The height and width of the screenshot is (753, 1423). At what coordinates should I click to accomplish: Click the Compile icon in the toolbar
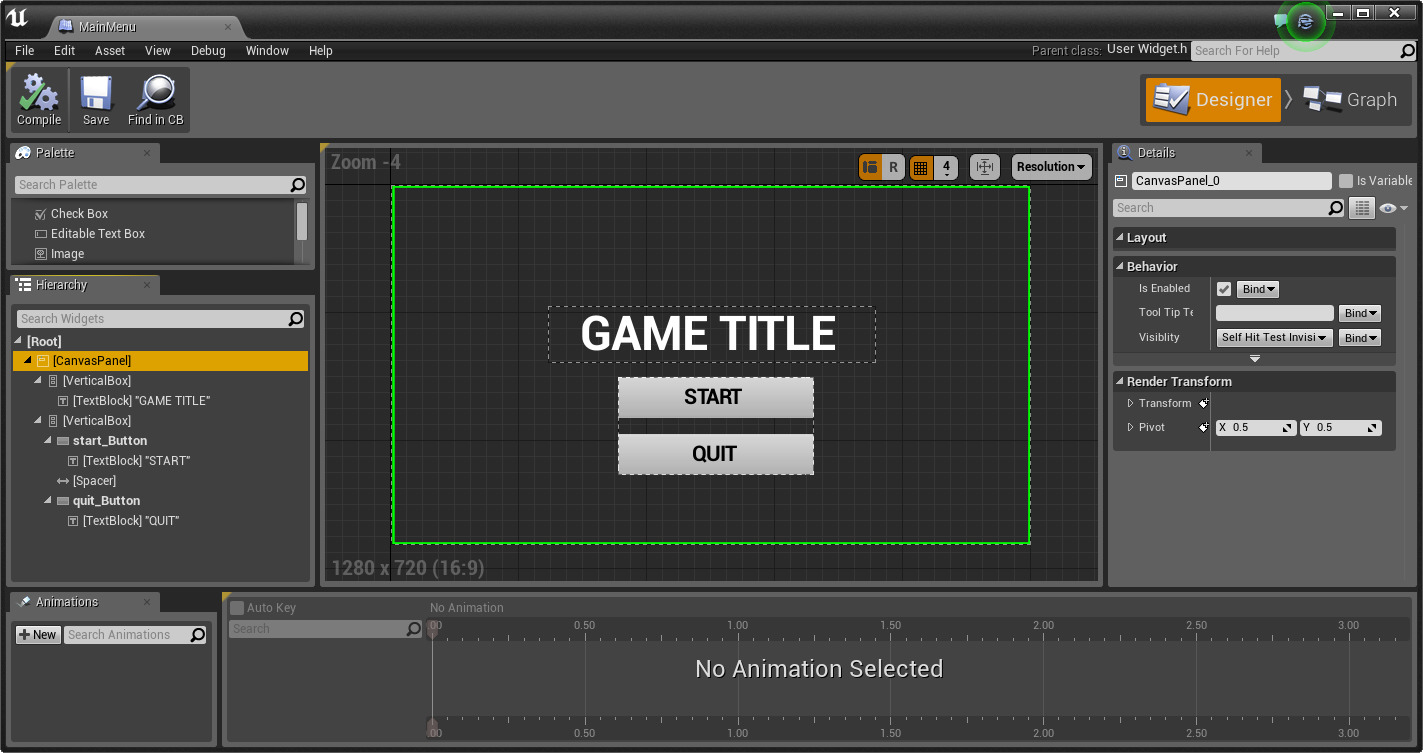(38, 98)
